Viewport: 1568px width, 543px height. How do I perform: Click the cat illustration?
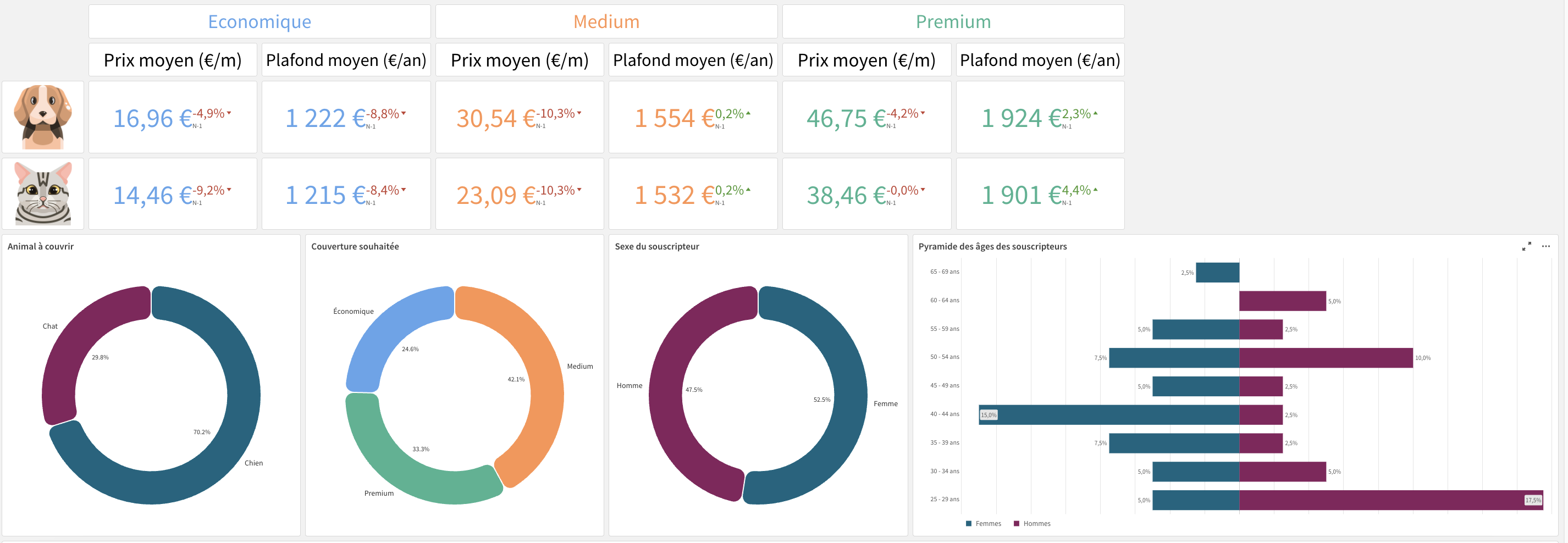[43, 193]
